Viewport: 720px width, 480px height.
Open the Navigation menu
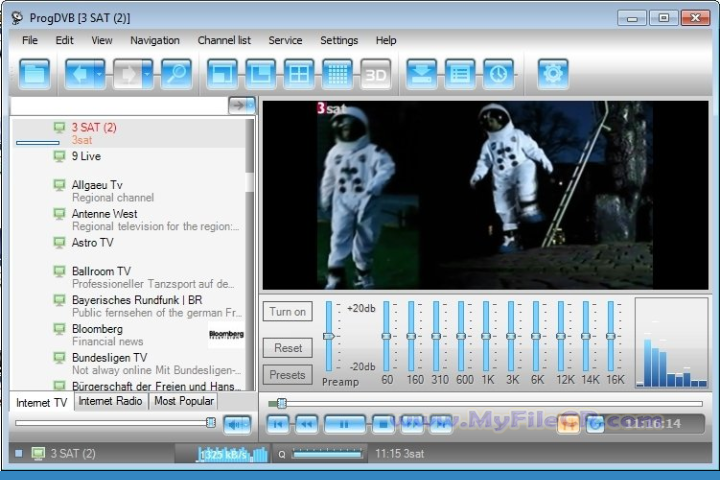click(155, 40)
